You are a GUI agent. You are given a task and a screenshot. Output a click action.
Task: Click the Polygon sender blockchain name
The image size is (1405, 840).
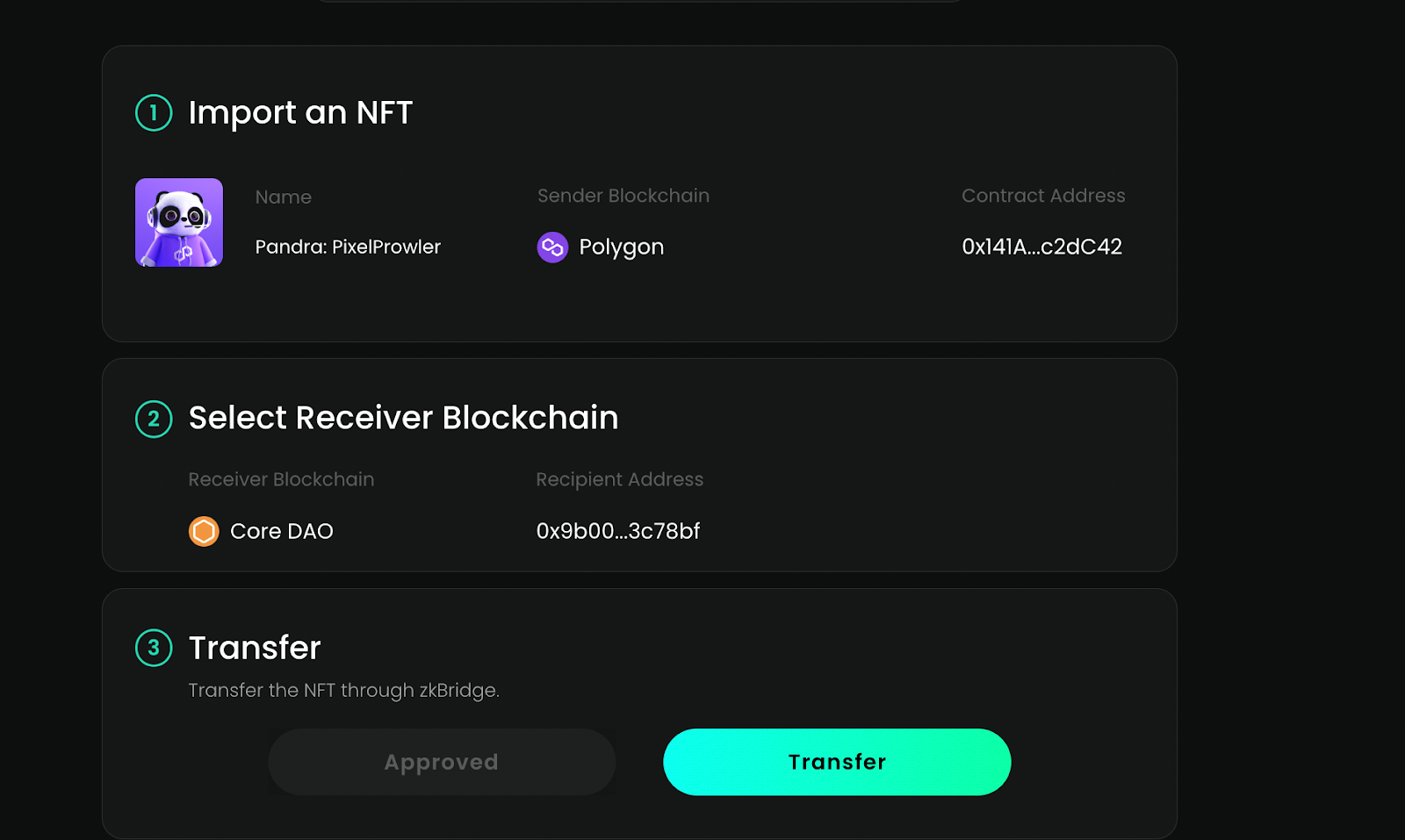622,248
